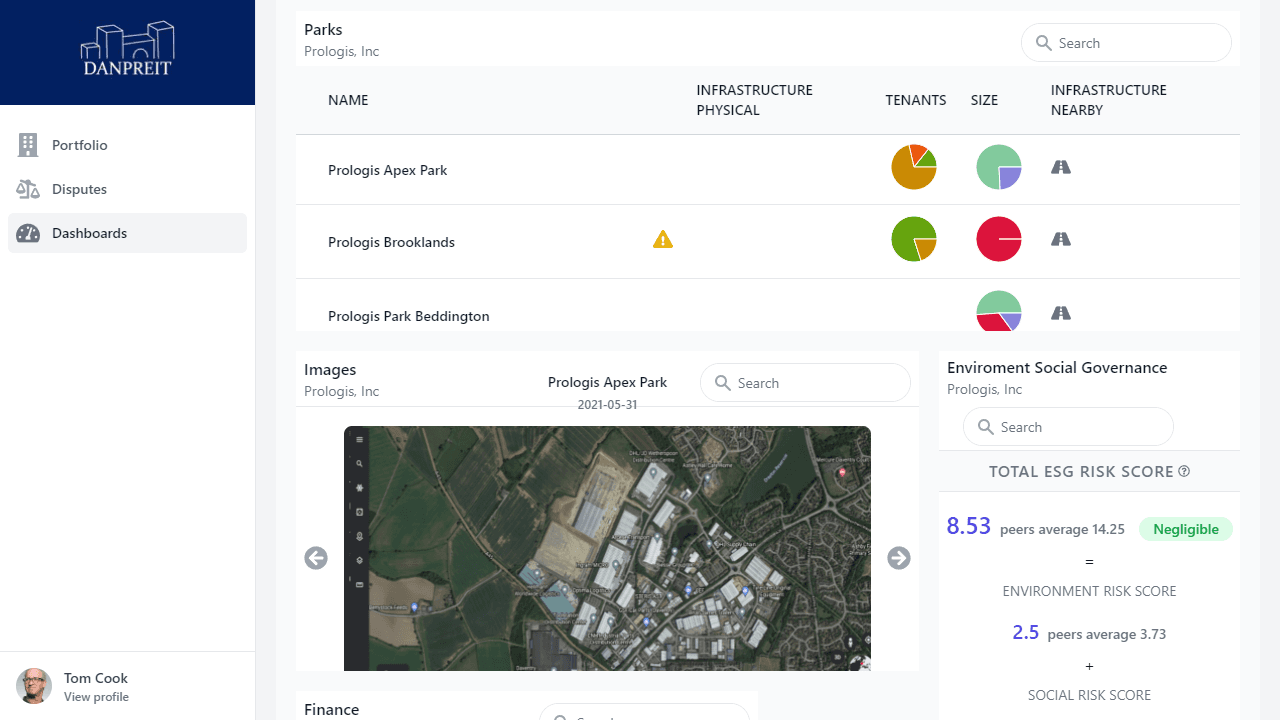This screenshot has height=720, width=1280.
Task: Select the Prologis Brooklands row name
Action: point(391,242)
